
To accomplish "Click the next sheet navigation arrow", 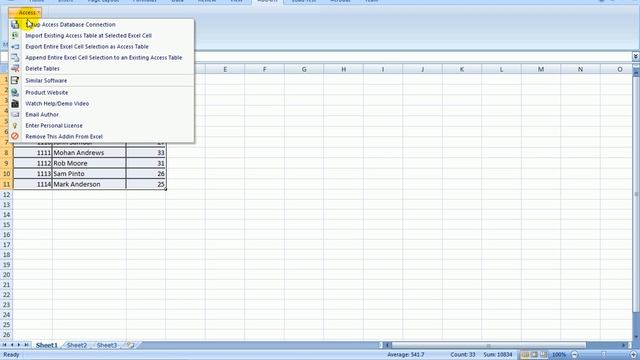I will tap(19, 345).
